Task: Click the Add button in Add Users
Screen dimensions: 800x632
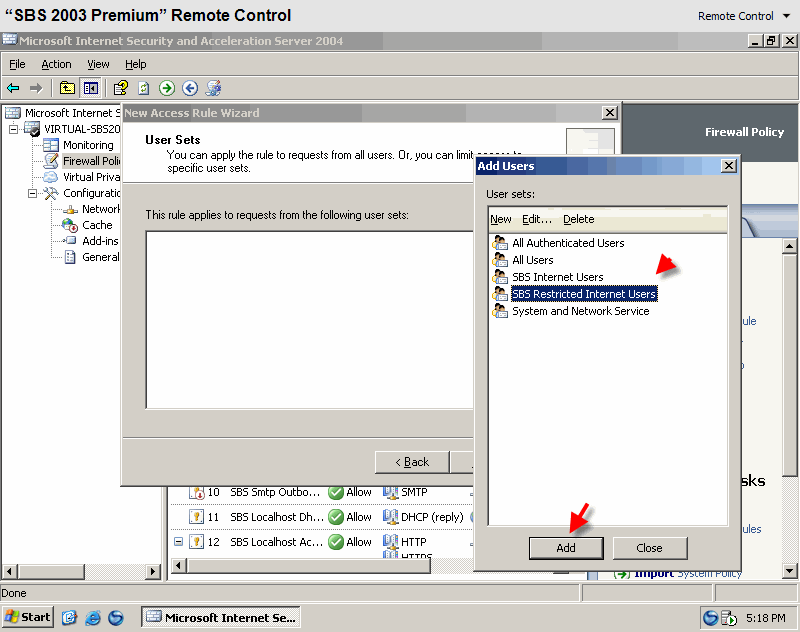Action: tap(566, 548)
